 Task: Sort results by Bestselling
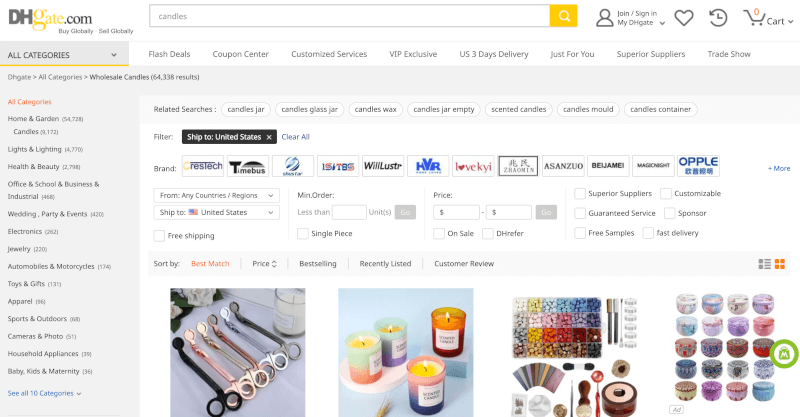317,264
